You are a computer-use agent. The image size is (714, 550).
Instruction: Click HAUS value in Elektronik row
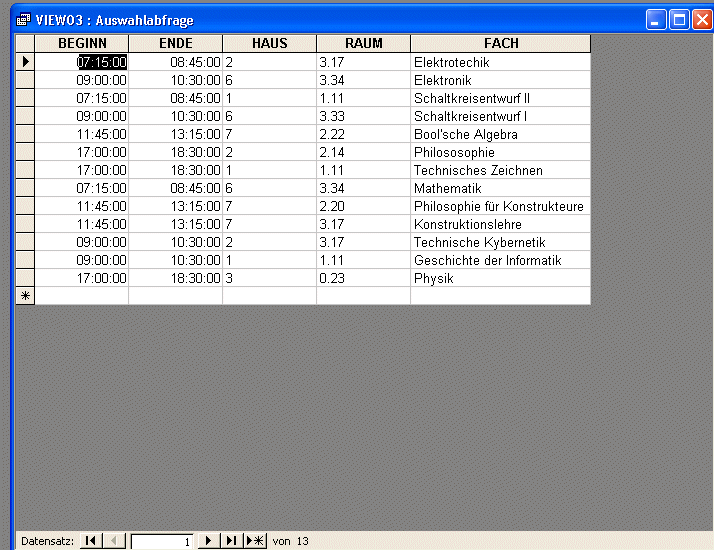click(x=270, y=80)
